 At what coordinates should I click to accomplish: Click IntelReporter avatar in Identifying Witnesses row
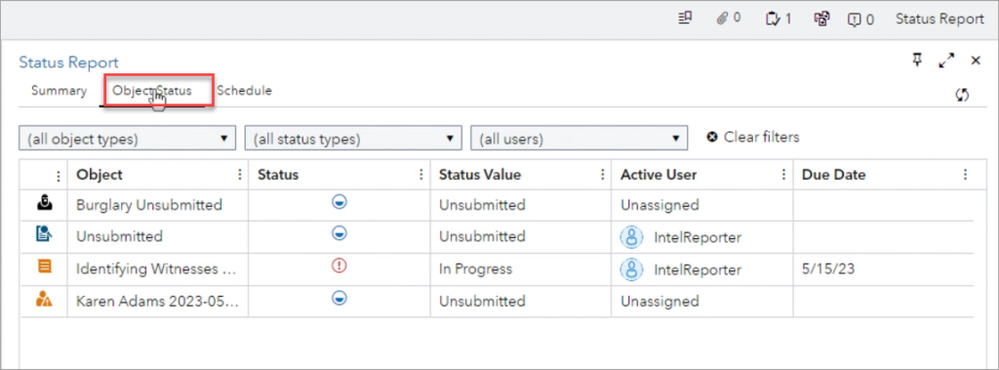click(x=632, y=269)
